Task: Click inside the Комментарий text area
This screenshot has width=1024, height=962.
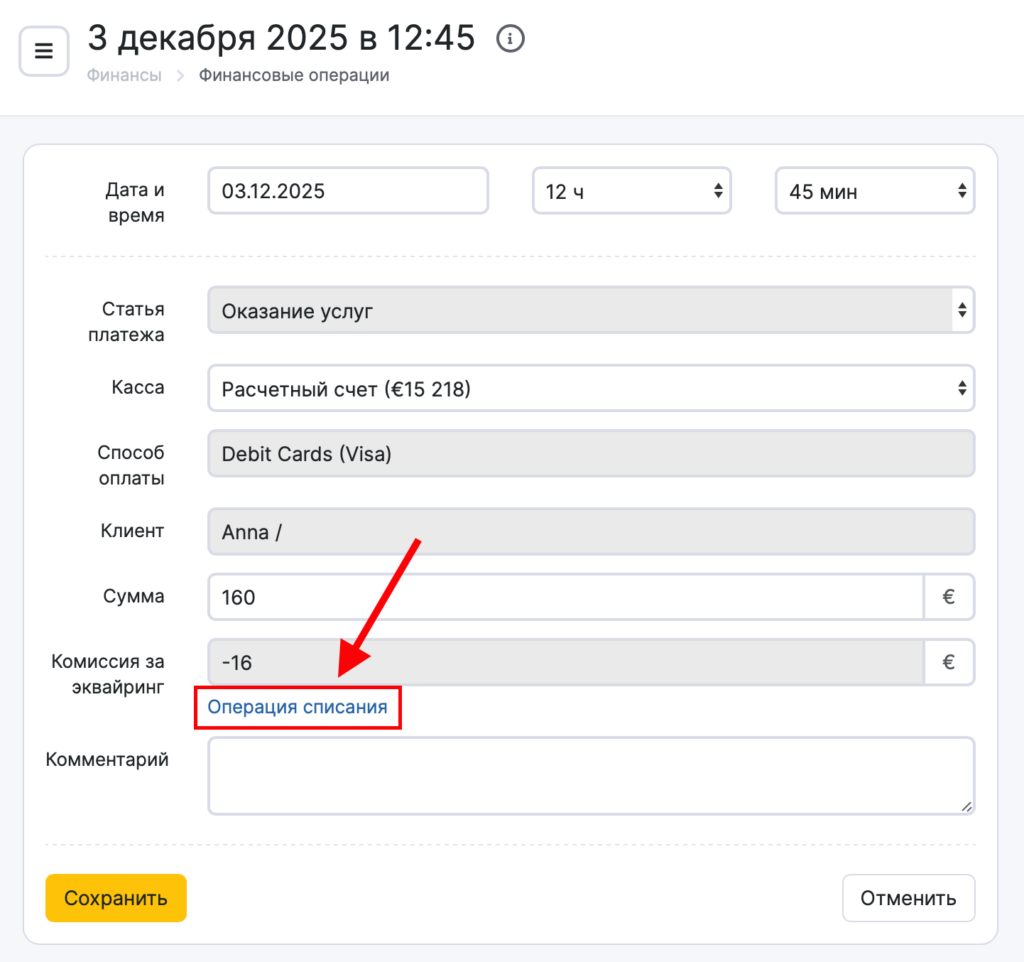Action: [590, 776]
